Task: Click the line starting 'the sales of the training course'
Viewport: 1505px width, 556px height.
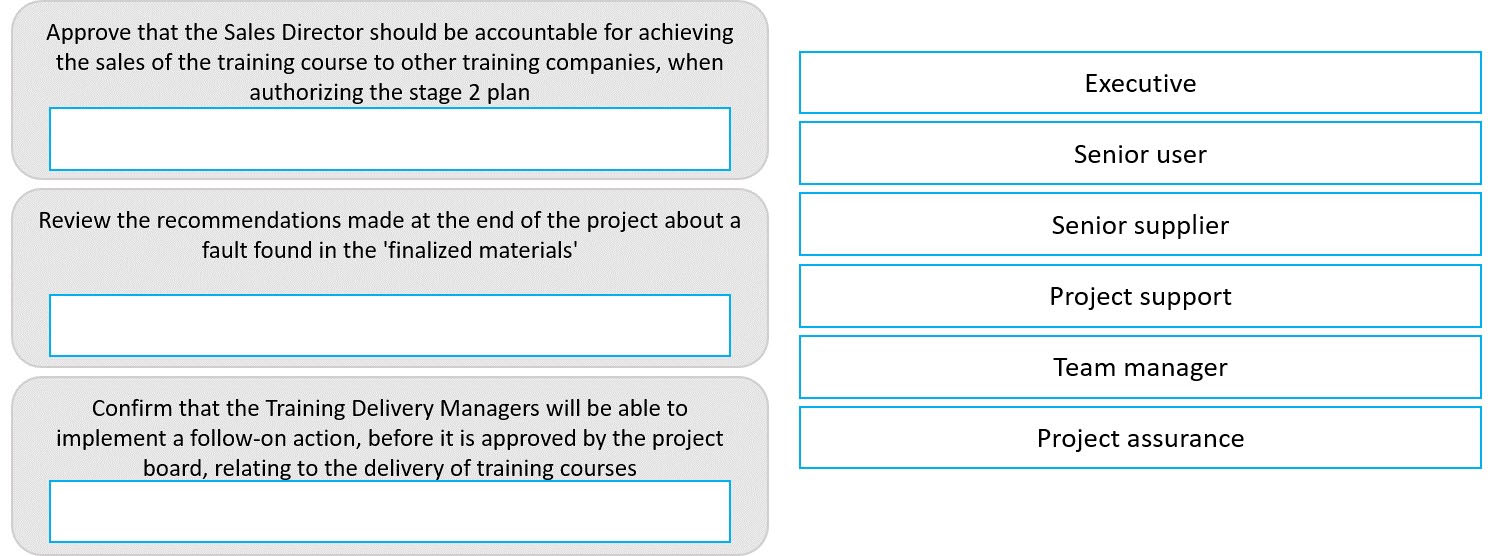Action: 390,62
